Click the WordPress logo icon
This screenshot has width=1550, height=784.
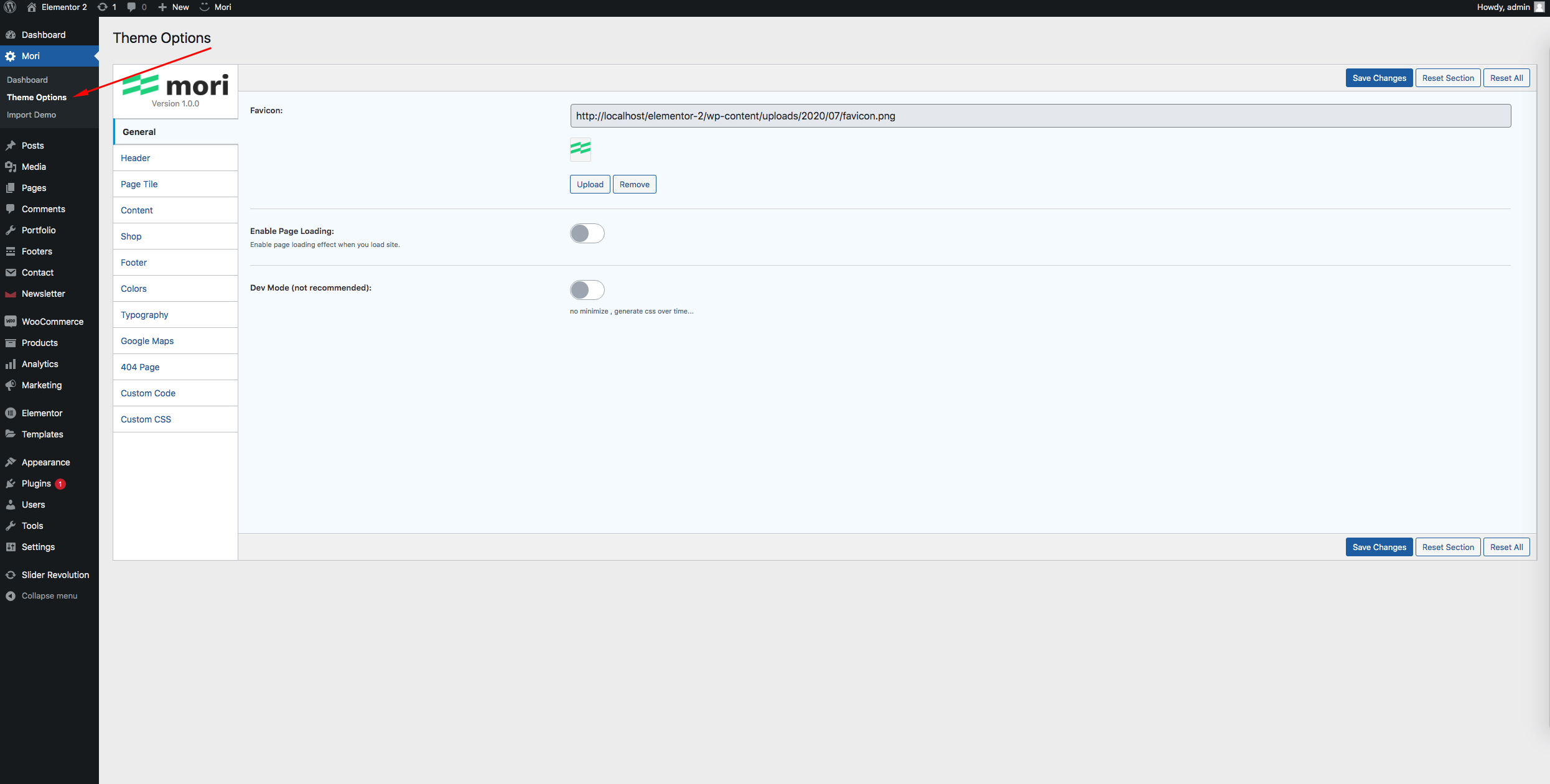click(x=10, y=7)
